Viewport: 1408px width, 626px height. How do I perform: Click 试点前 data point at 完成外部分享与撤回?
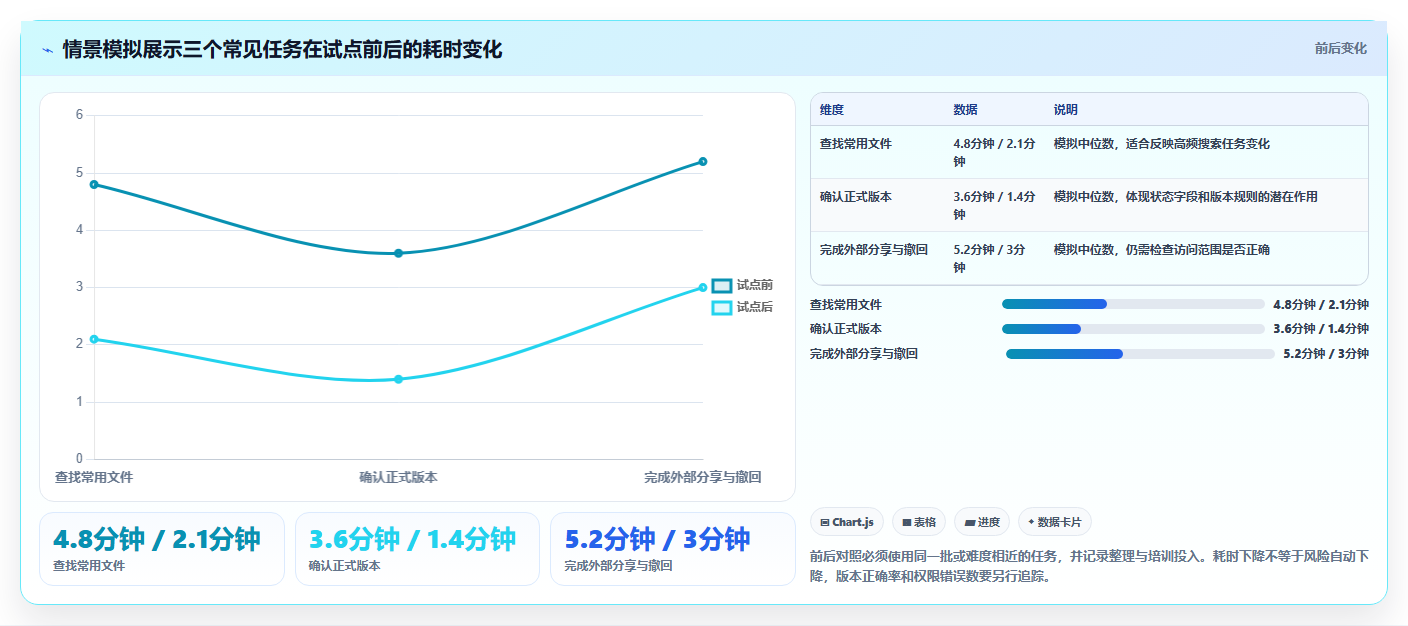coord(703,161)
